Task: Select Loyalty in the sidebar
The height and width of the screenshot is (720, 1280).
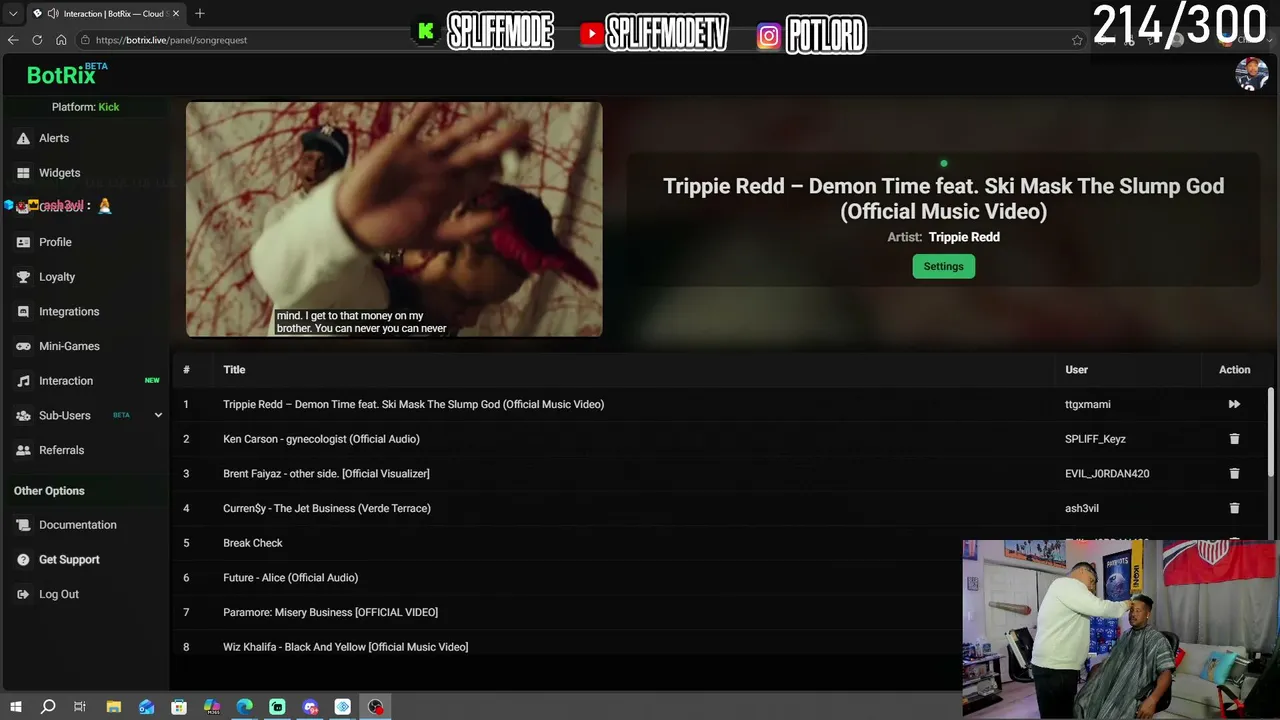Action: tap(57, 277)
